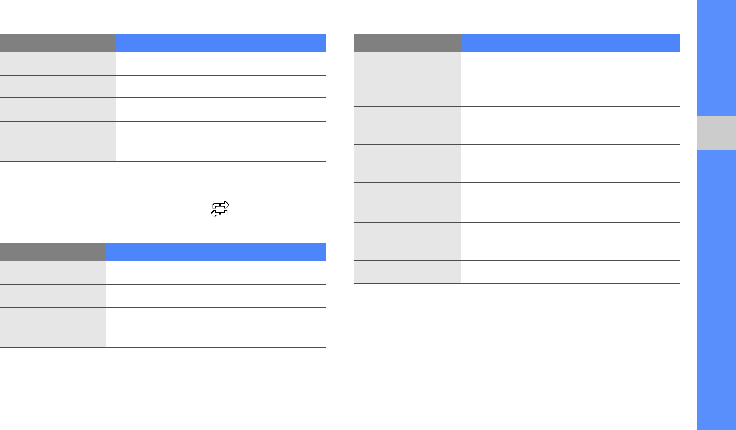Click gray header cell of right-side table
This screenshot has width=736, height=430.
pyautogui.click(x=407, y=43)
